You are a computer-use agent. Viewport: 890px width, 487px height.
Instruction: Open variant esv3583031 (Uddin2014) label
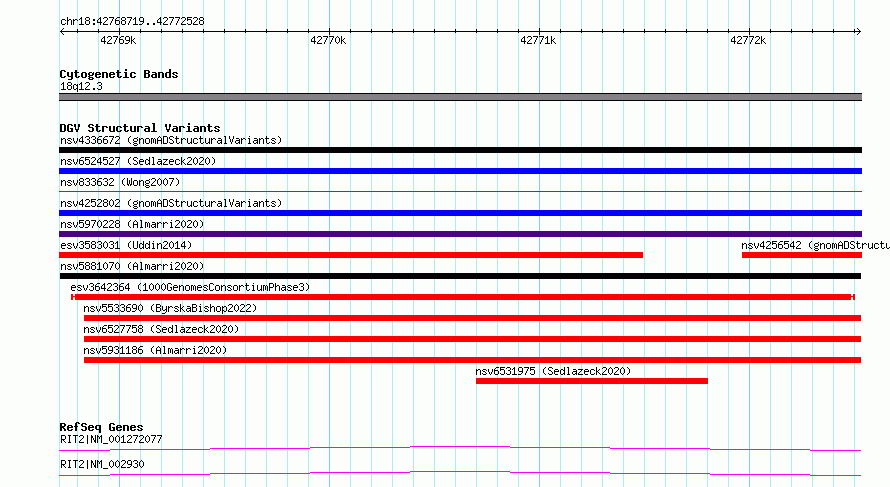pos(126,245)
